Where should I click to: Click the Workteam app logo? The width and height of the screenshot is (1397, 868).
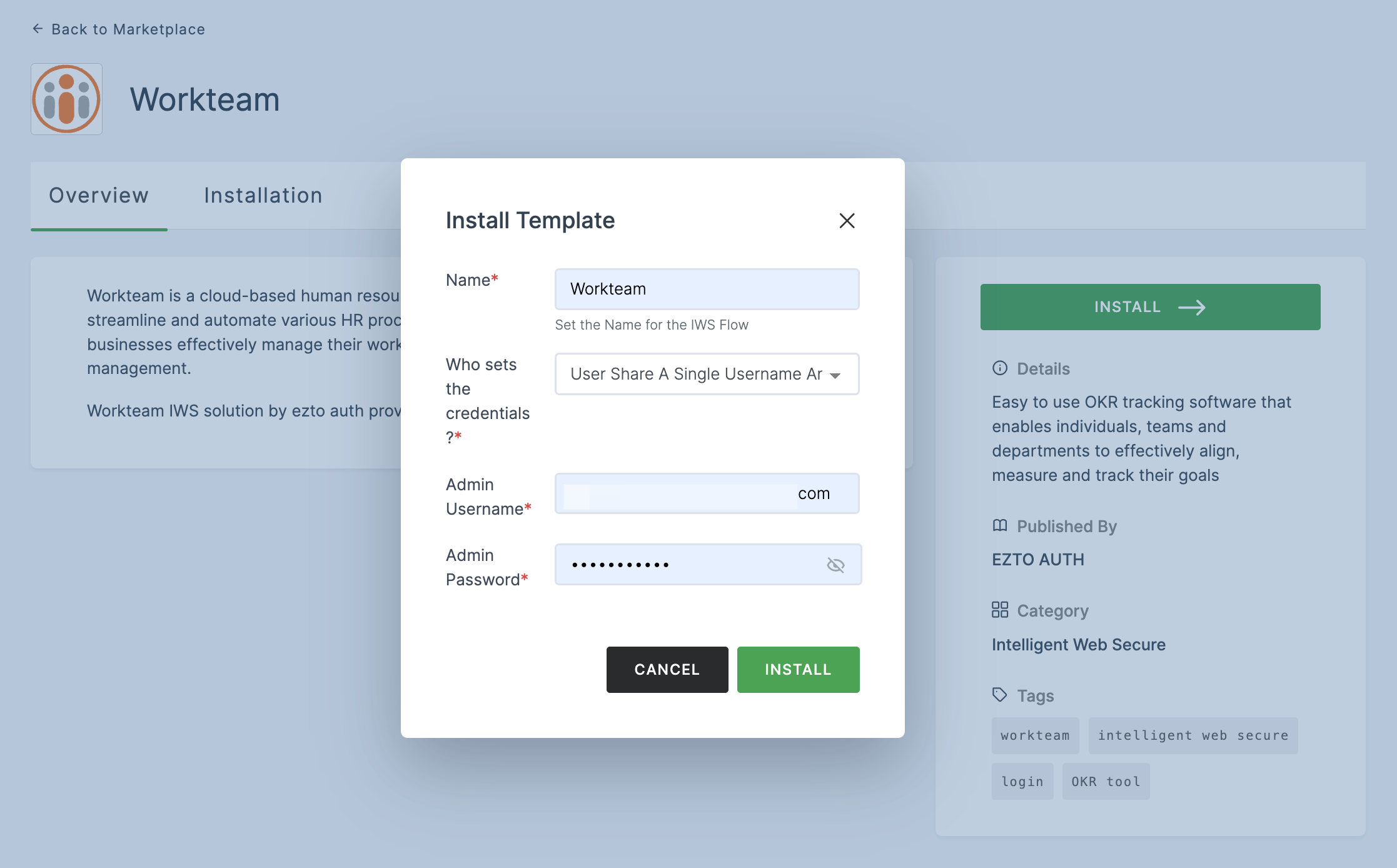pyautogui.click(x=66, y=99)
